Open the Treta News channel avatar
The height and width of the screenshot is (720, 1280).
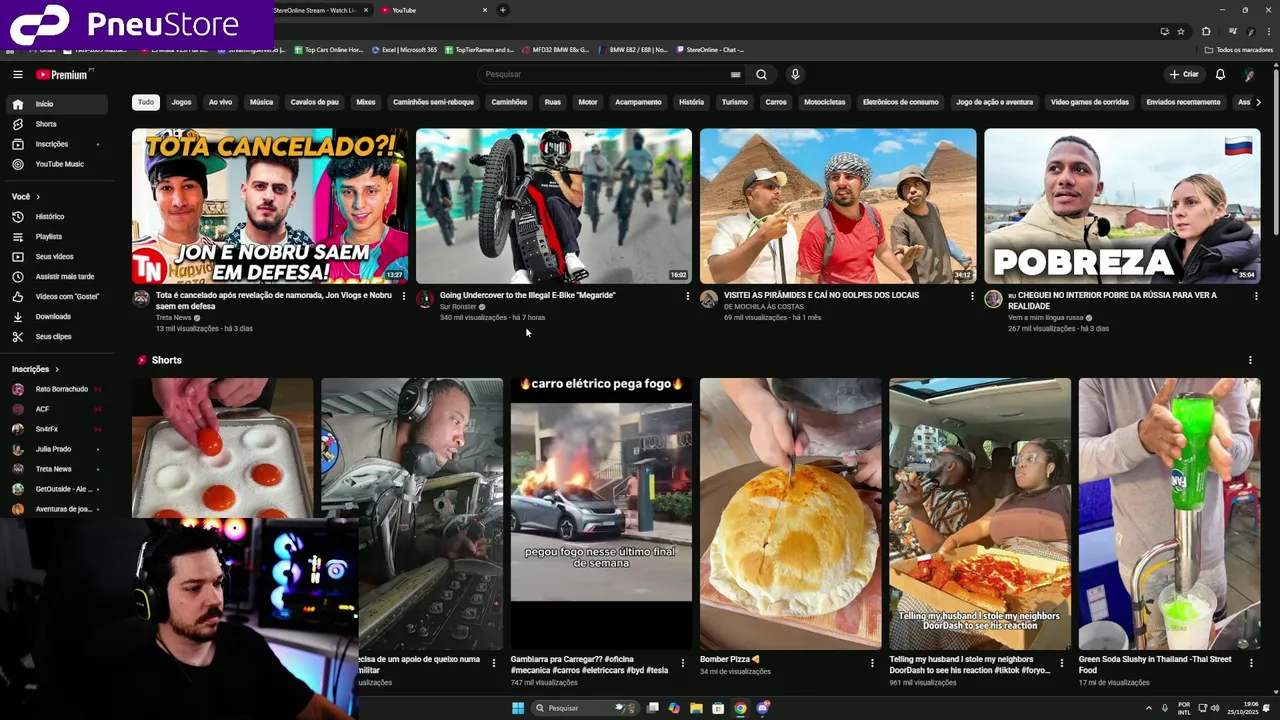(141, 299)
